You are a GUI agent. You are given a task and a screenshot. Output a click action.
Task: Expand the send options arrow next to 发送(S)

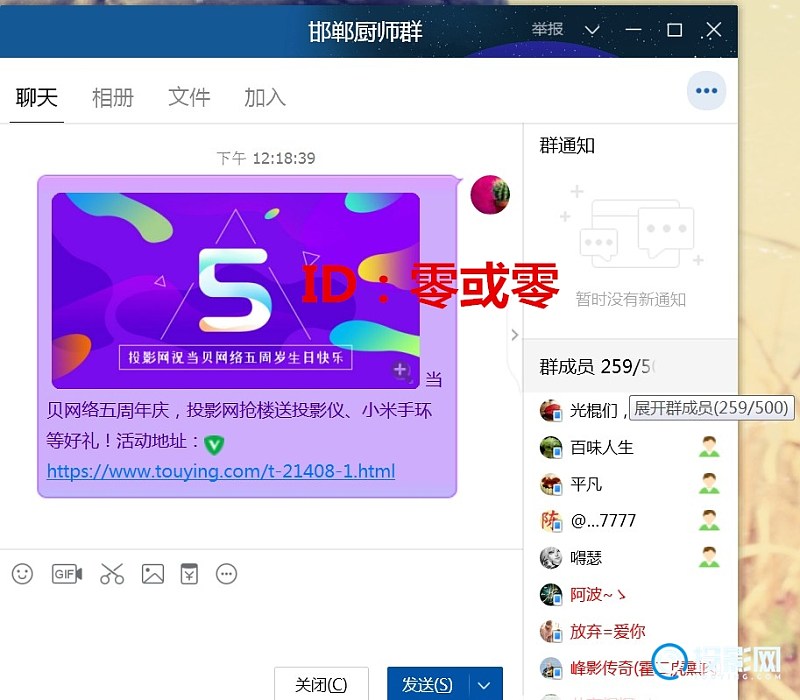pyautogui.click(x=484, y=685)
